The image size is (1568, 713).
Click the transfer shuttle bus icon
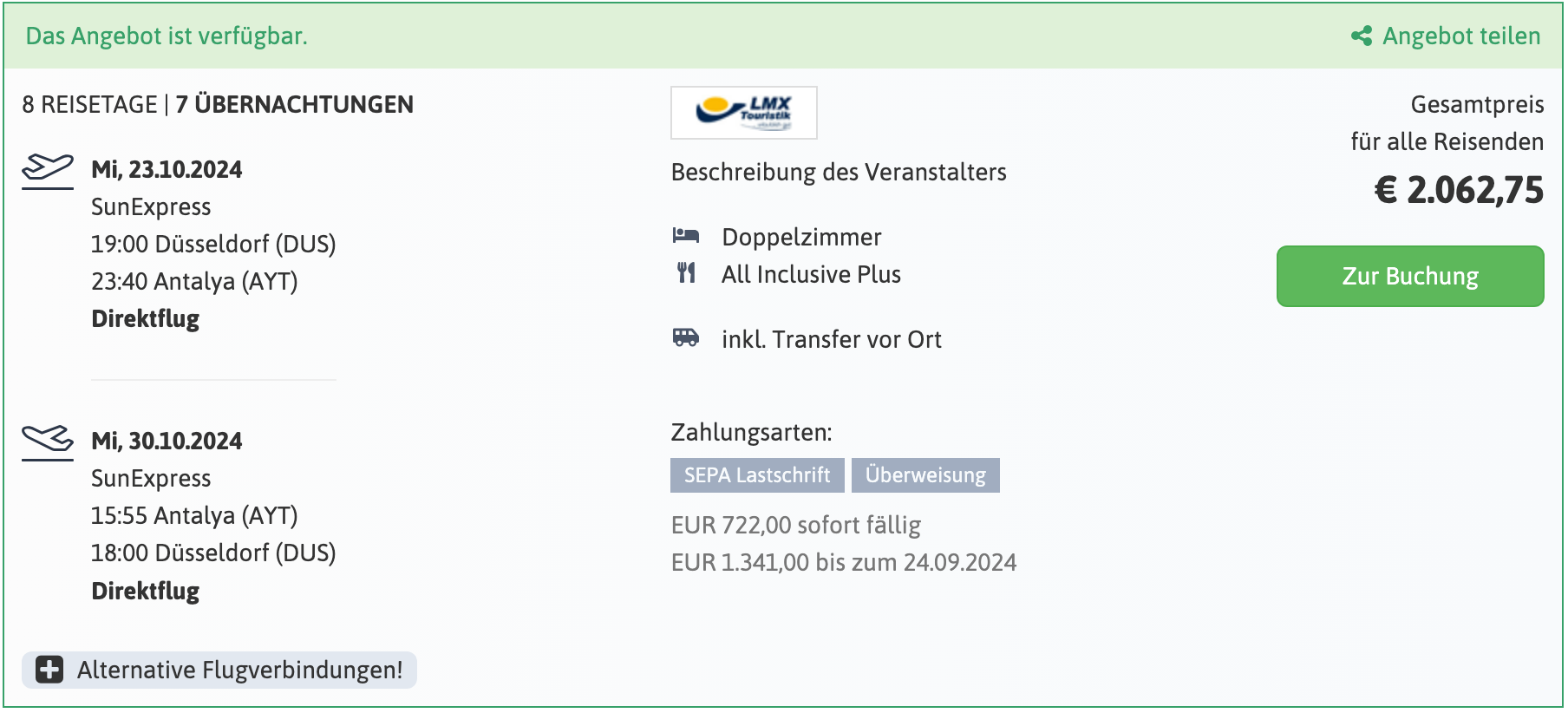pos(686,338)
